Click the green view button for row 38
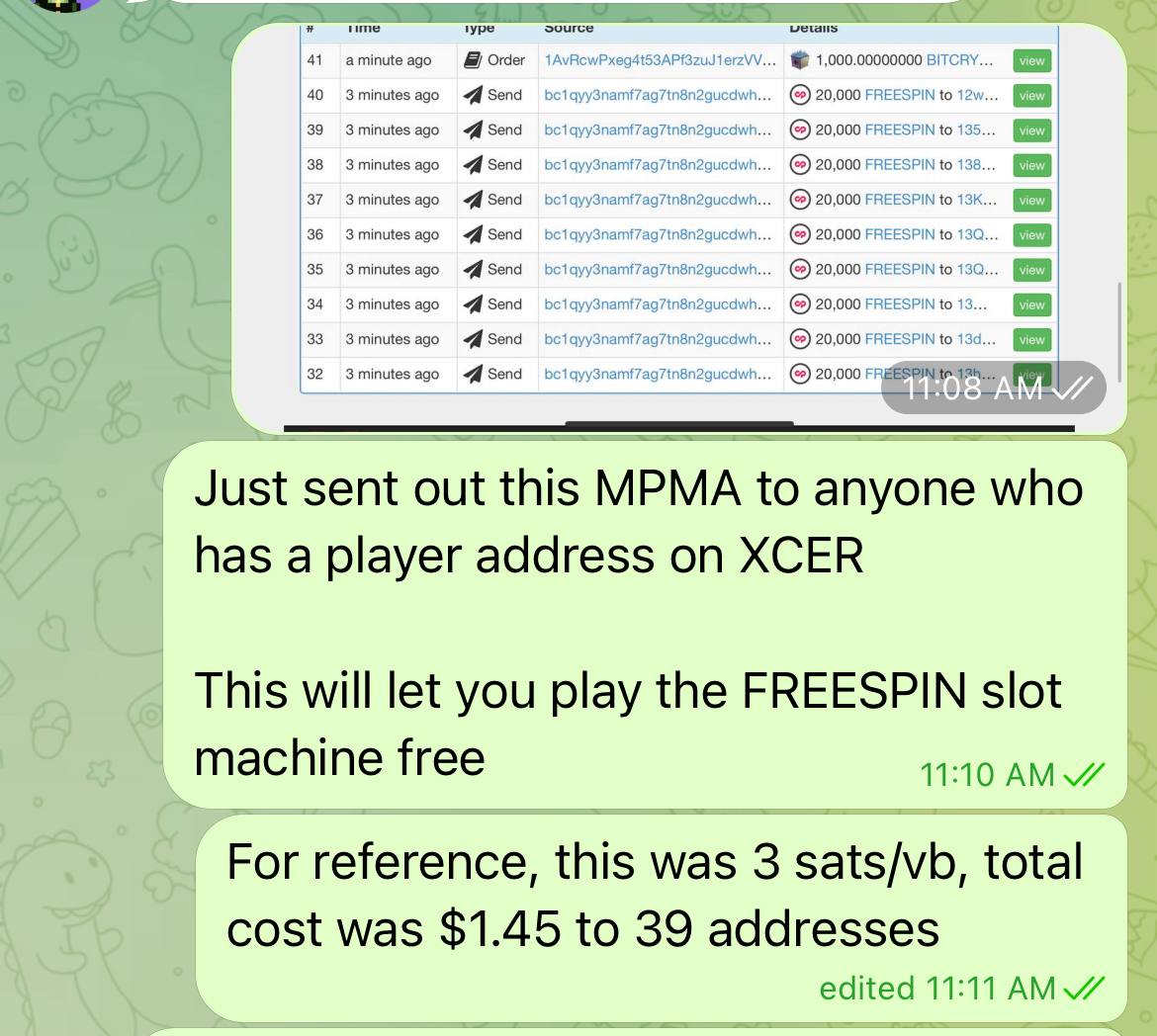This screenshot has width=1157, height=1036. pos(1031,166)
